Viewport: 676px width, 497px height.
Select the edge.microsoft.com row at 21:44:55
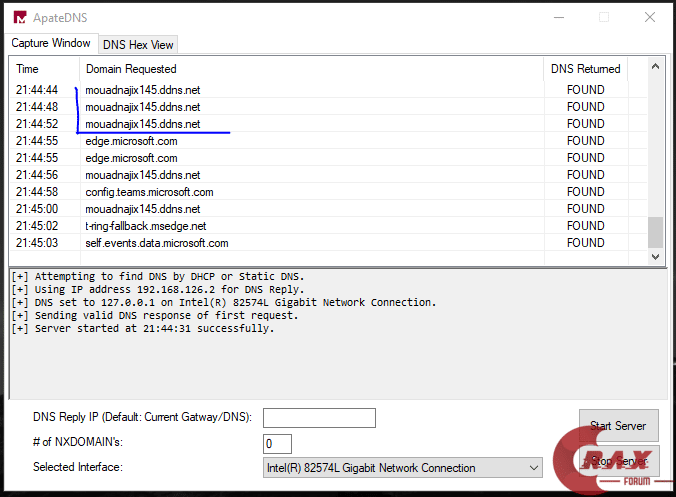tap(131, 141)
